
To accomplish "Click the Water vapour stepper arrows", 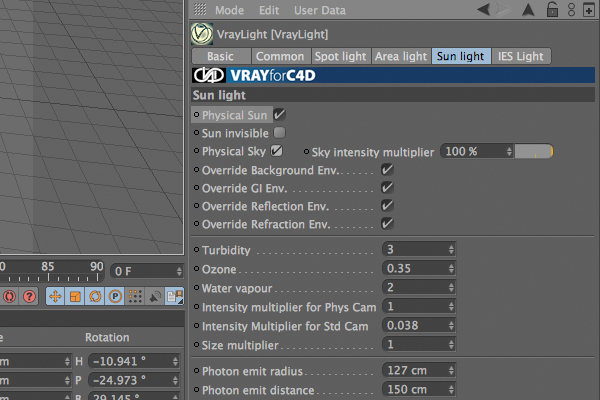I will (451, 287).
